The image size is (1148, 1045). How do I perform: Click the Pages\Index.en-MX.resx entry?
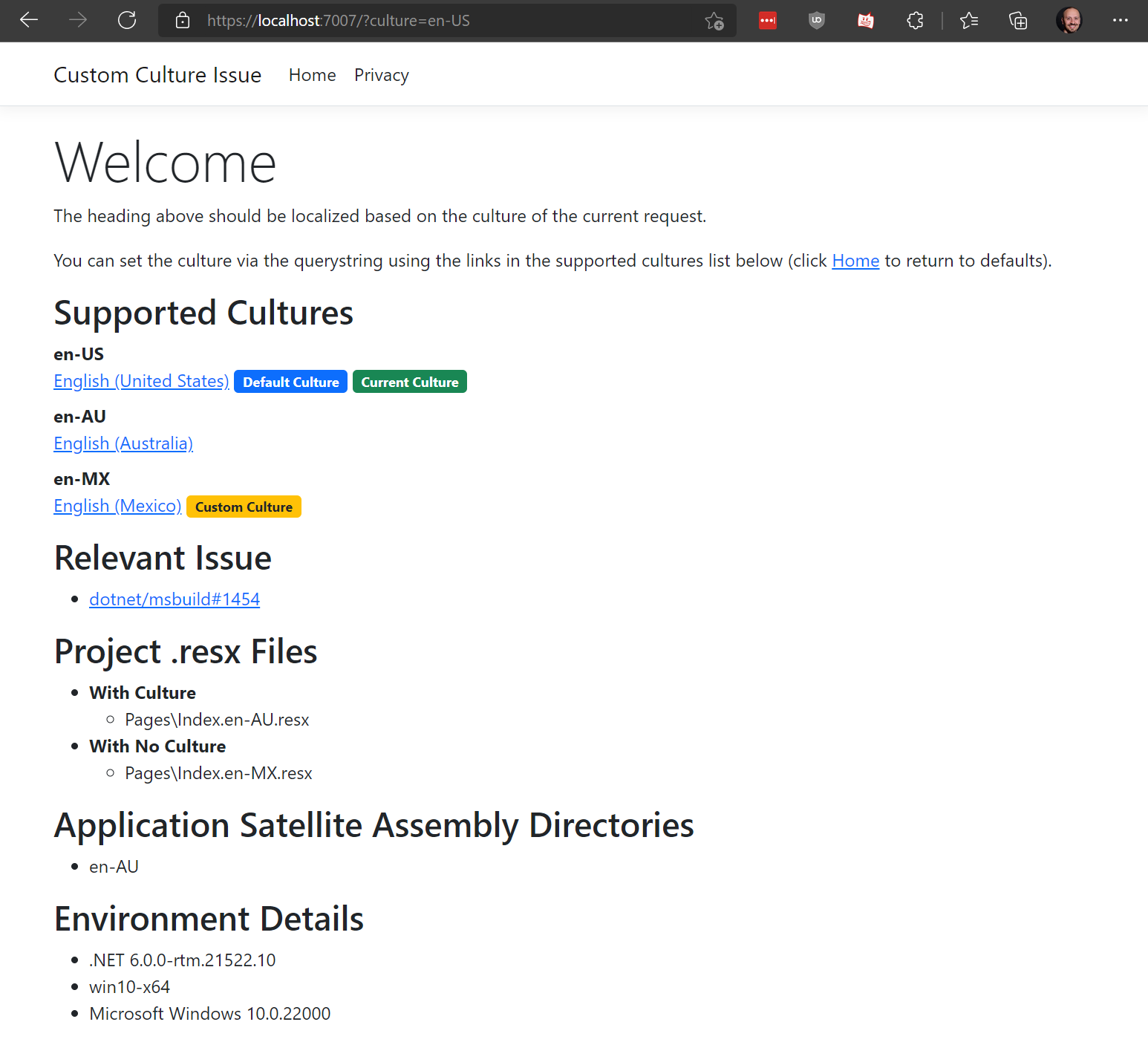pos(218,773)
